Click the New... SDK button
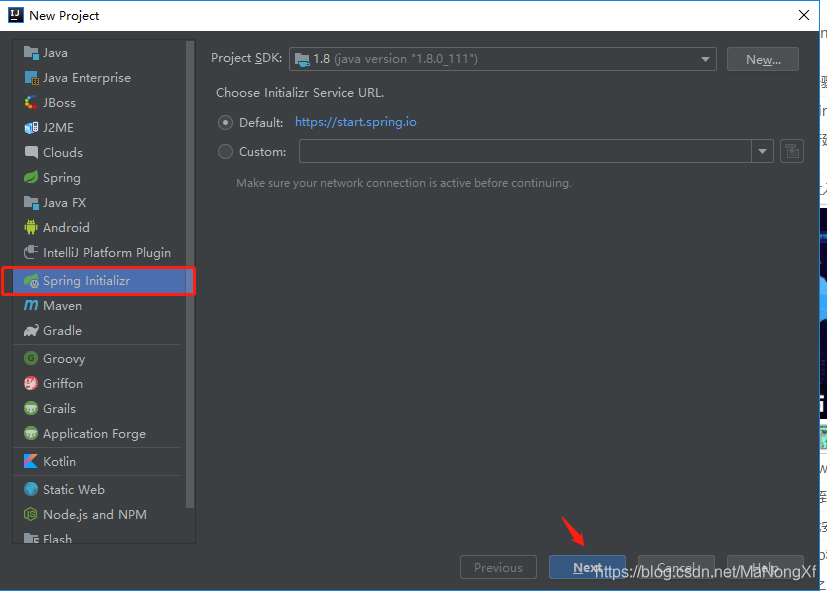 coord(763,60)
